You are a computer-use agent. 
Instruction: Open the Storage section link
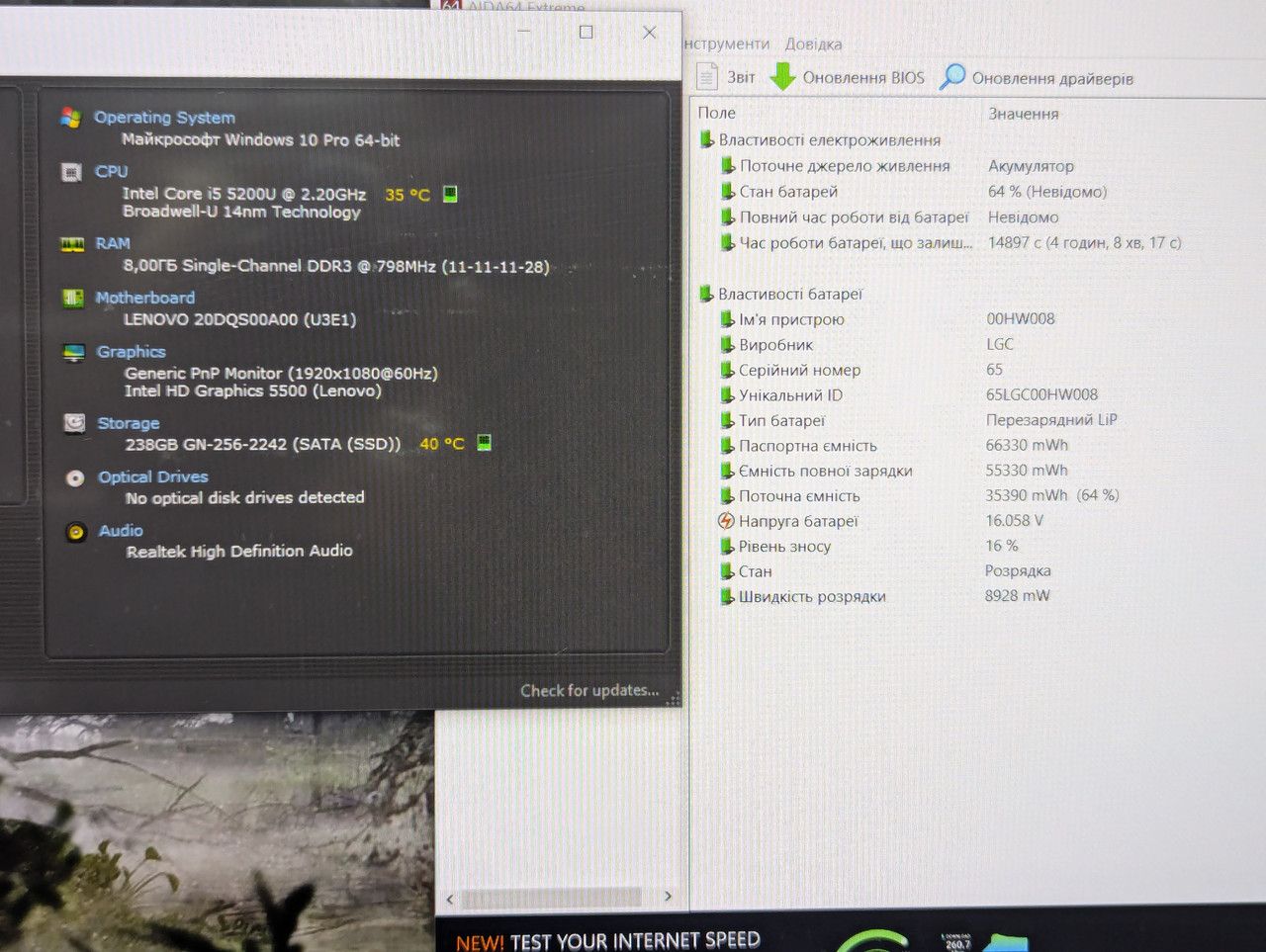pos(129,423)
